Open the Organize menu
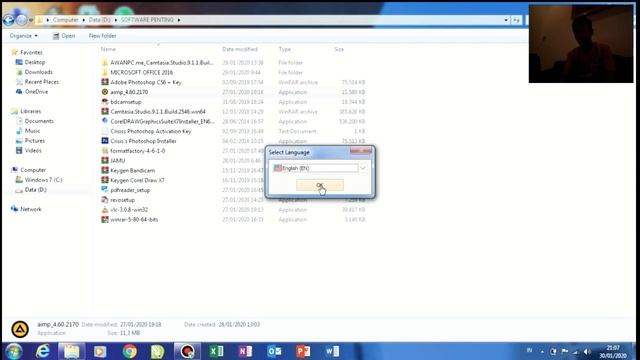640x360 pixels. pos(24,36)
